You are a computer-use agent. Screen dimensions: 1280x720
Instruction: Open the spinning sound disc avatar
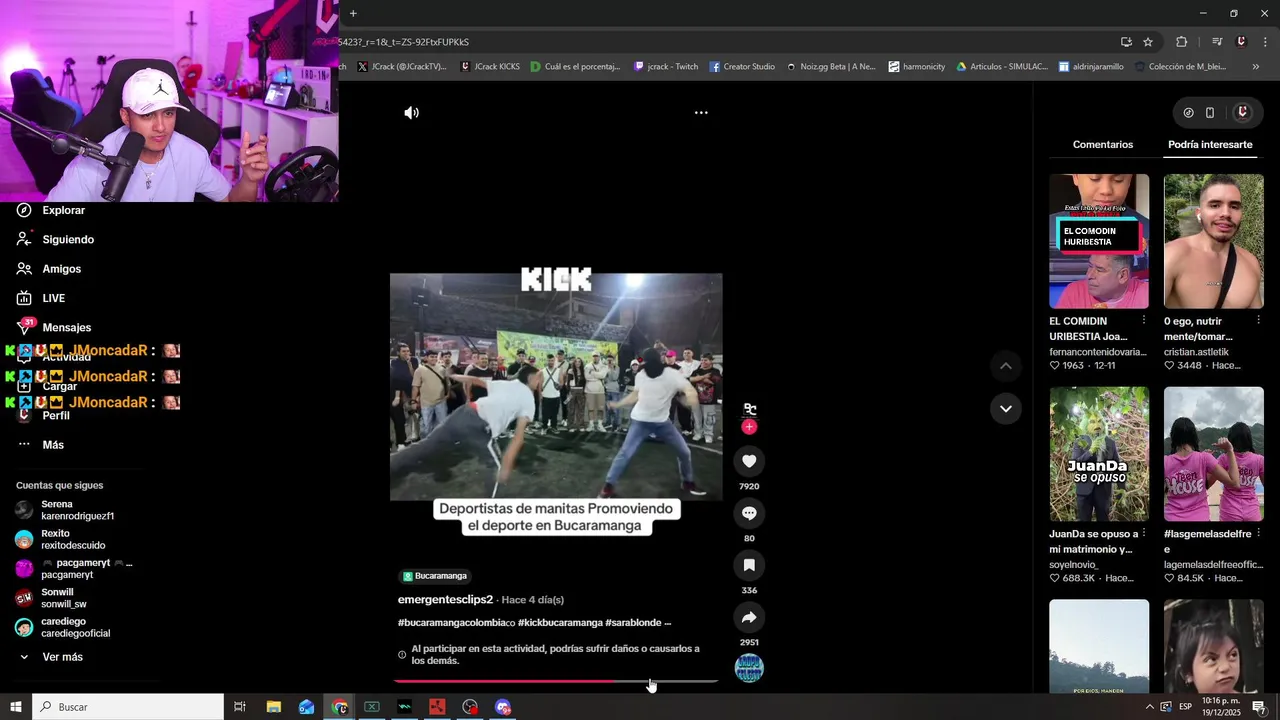749,668
